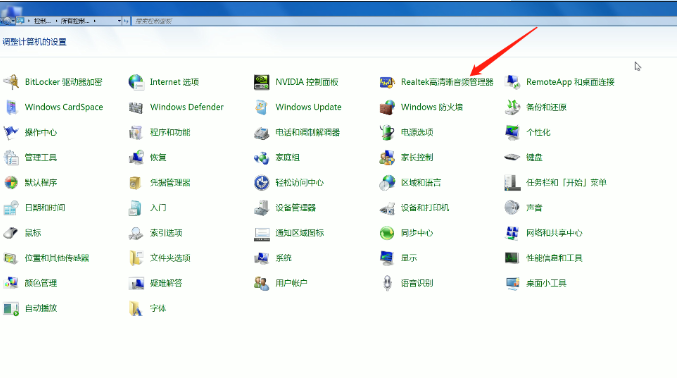Open the 桌面小工具 link

(x=546, y=283)
